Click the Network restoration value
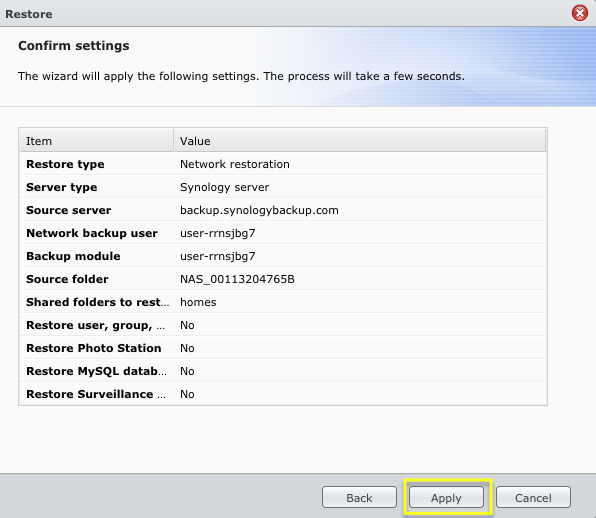This screenshot has height=518, width=596. coord(235,164)
